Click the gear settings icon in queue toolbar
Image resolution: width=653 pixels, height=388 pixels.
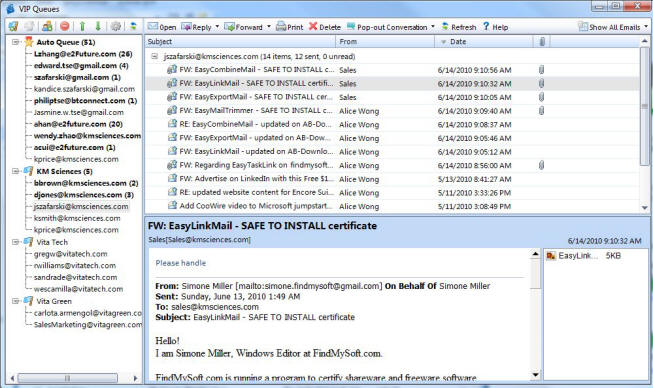click(x=116, y=26)
